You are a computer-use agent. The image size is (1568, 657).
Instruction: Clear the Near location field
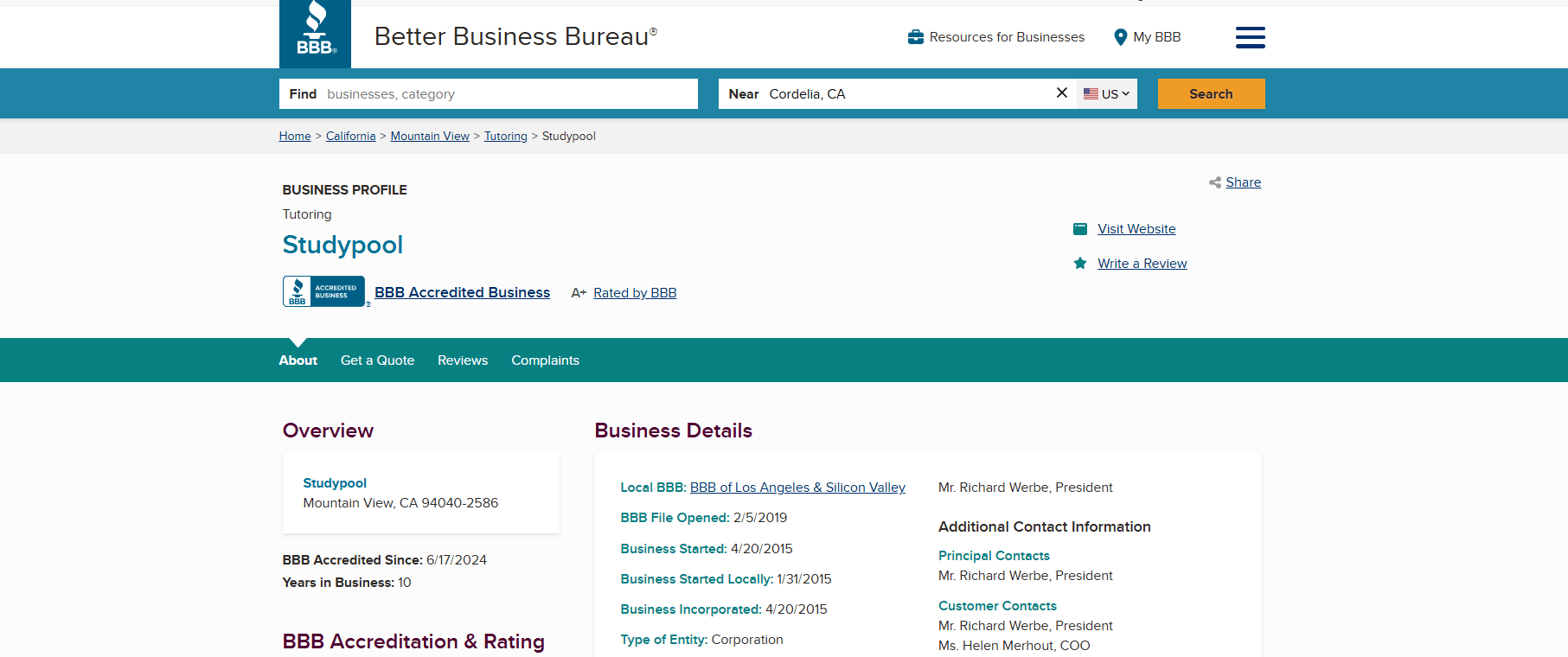coord(1061,93)
